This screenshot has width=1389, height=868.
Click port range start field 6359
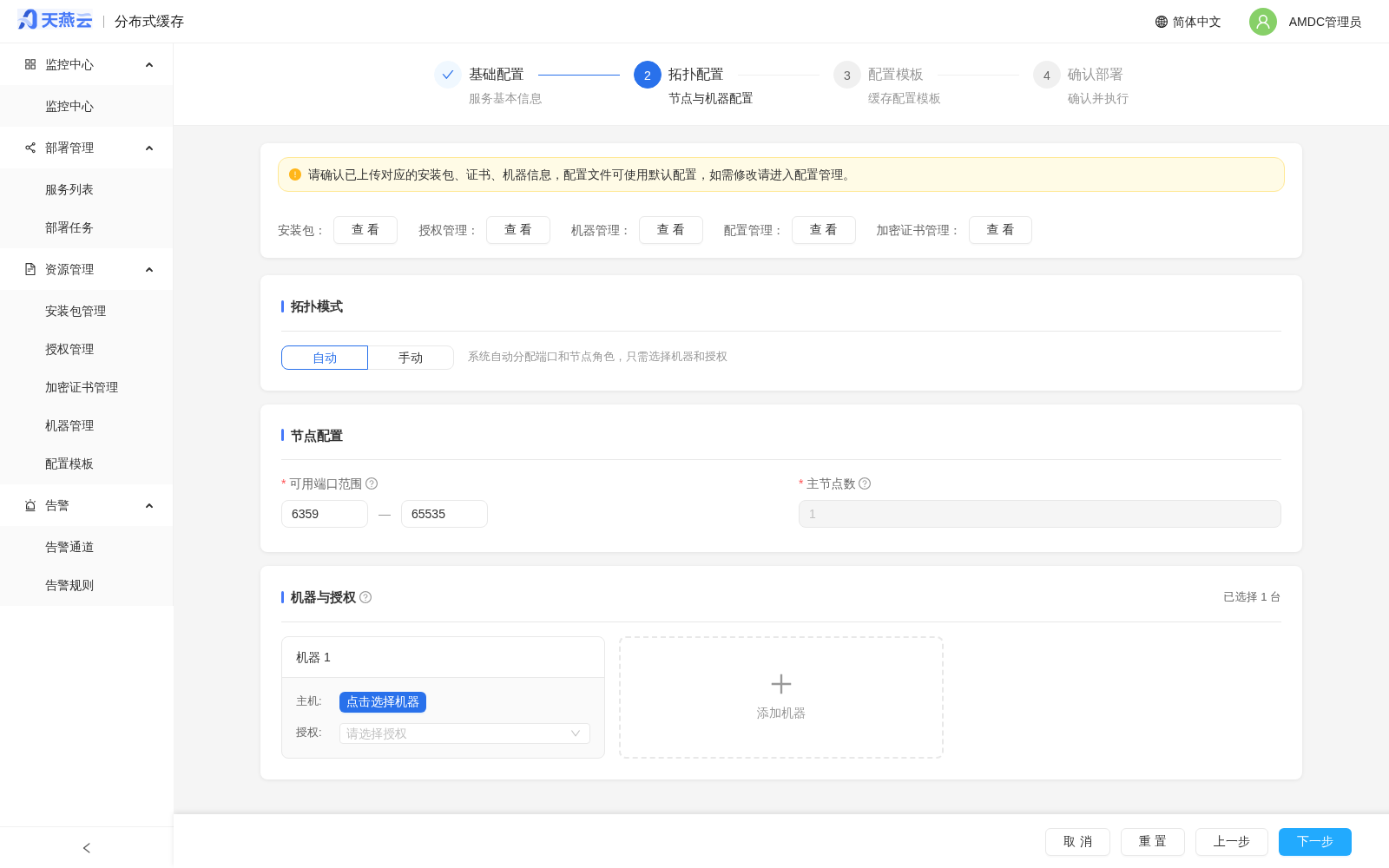click(x=325, y=514)
